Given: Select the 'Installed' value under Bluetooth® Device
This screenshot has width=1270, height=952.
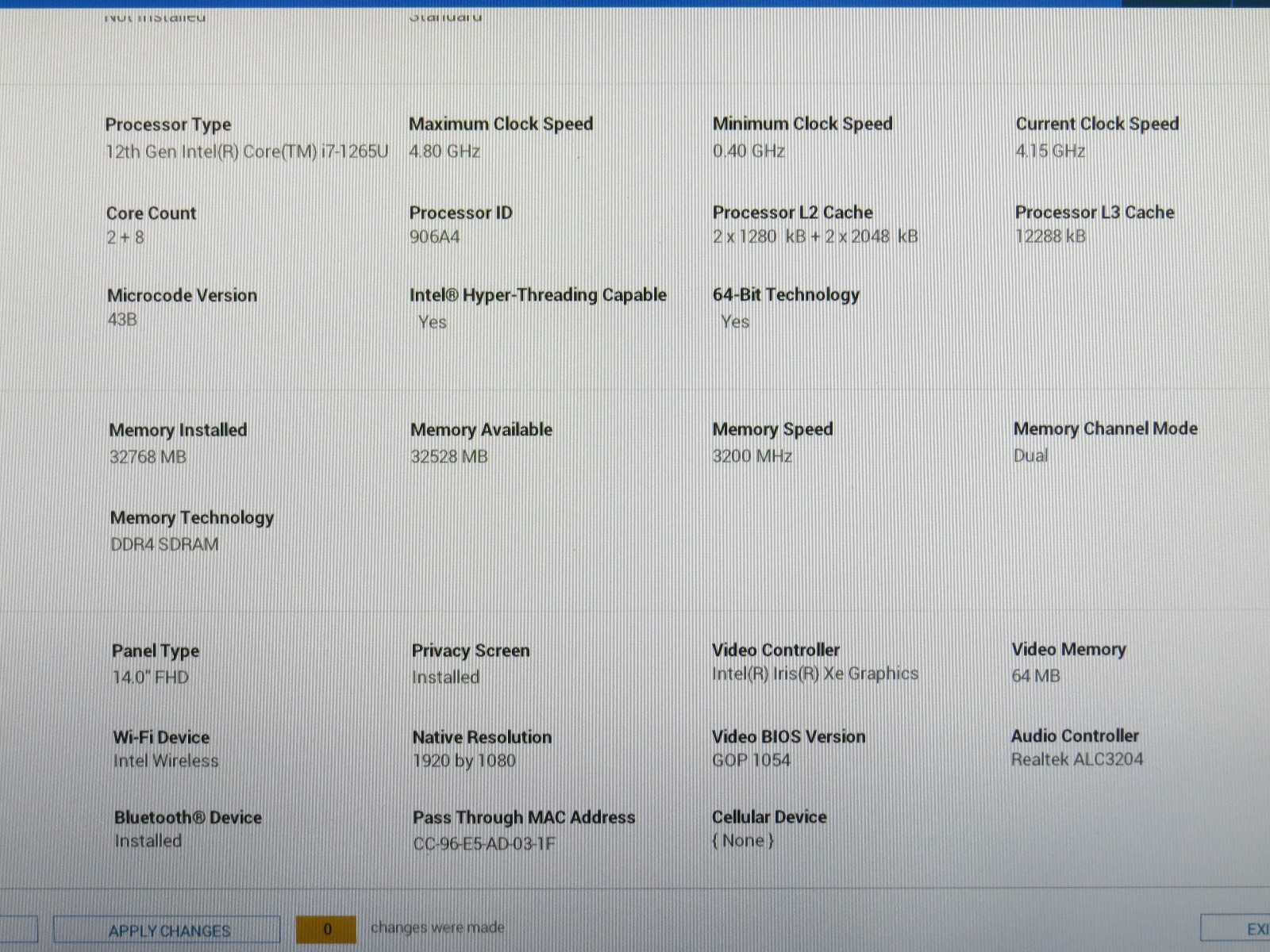Looking at the screenshot, I should [148, 841].
